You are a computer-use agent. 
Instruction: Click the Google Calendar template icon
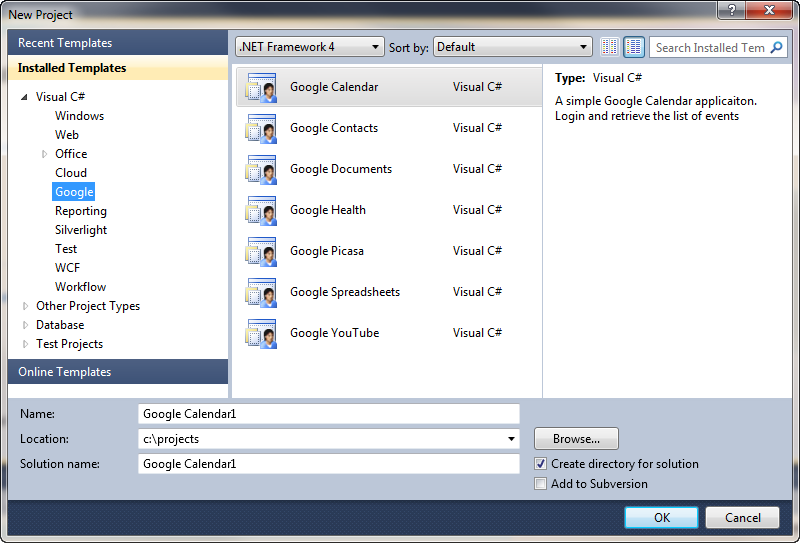pyautogui.click(x=261, y=87)
